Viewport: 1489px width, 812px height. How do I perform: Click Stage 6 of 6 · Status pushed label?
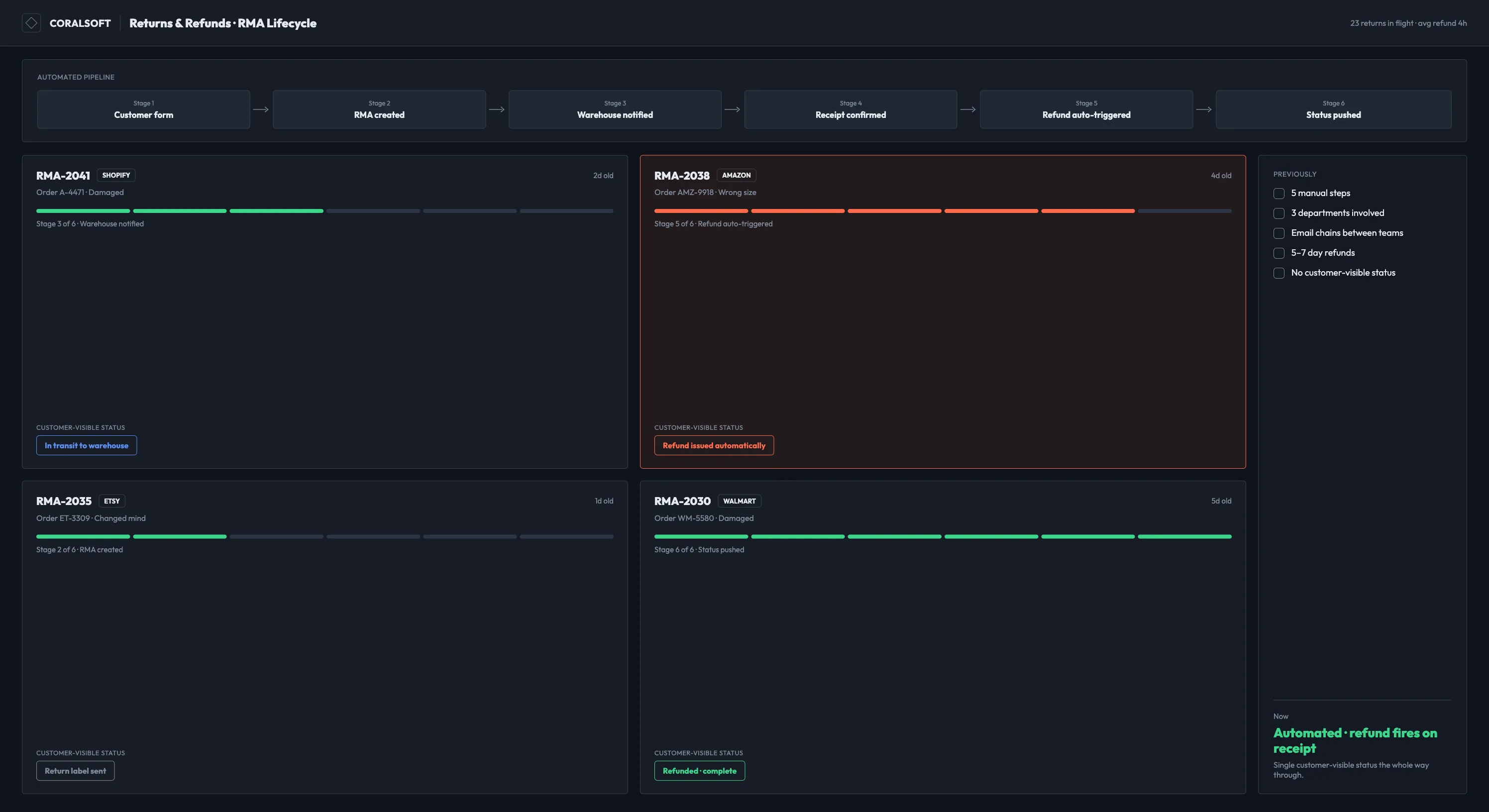click(x=699, y=550)
